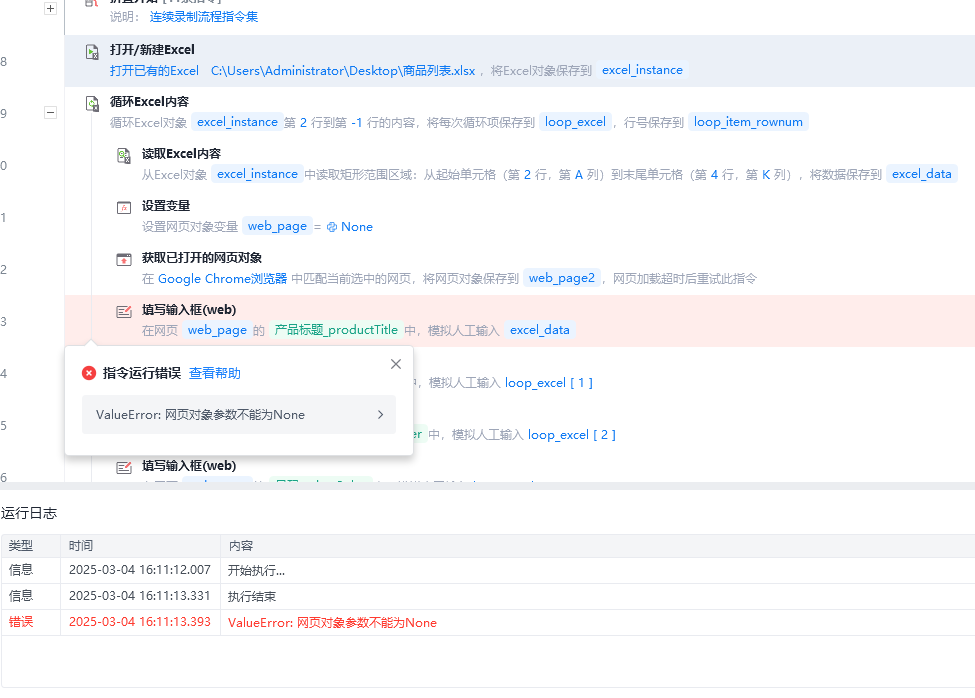The image size is (975, 698).
Task: Click the 循环Excel内容 step icon
Action: [92, 104]
